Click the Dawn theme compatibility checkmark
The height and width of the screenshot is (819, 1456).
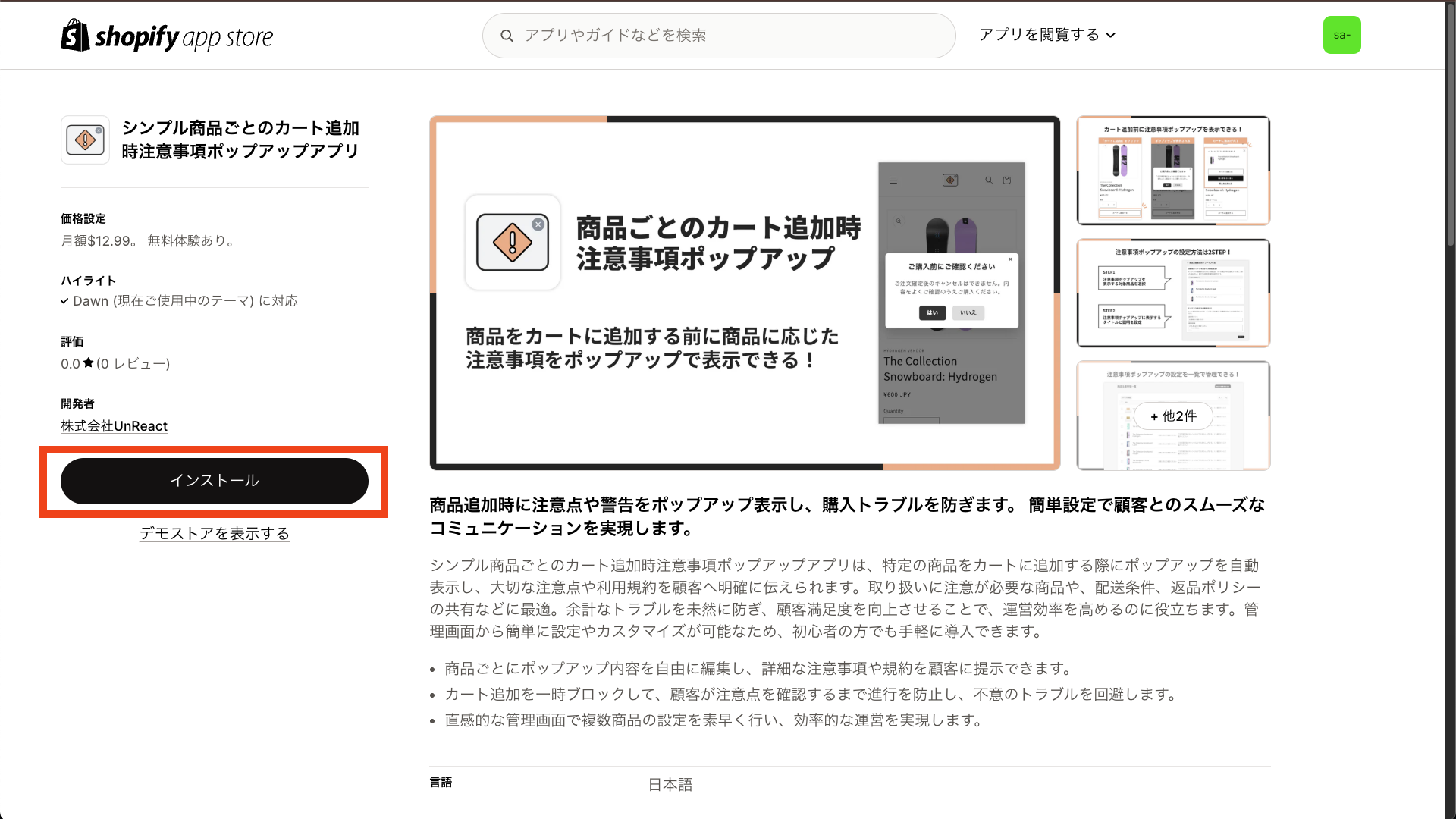point(65,300)
